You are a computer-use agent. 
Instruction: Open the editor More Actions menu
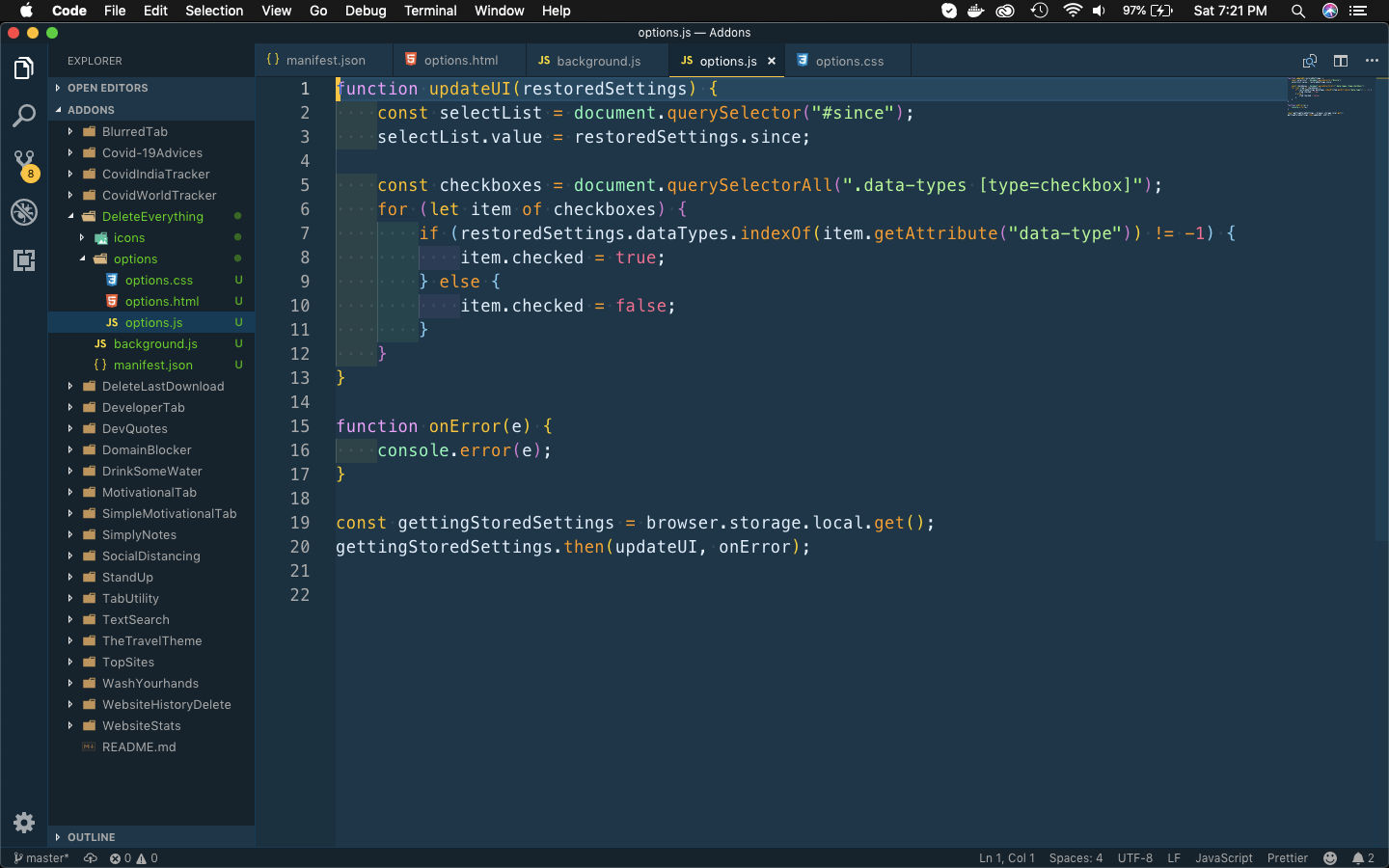(x=1372, y=61)
